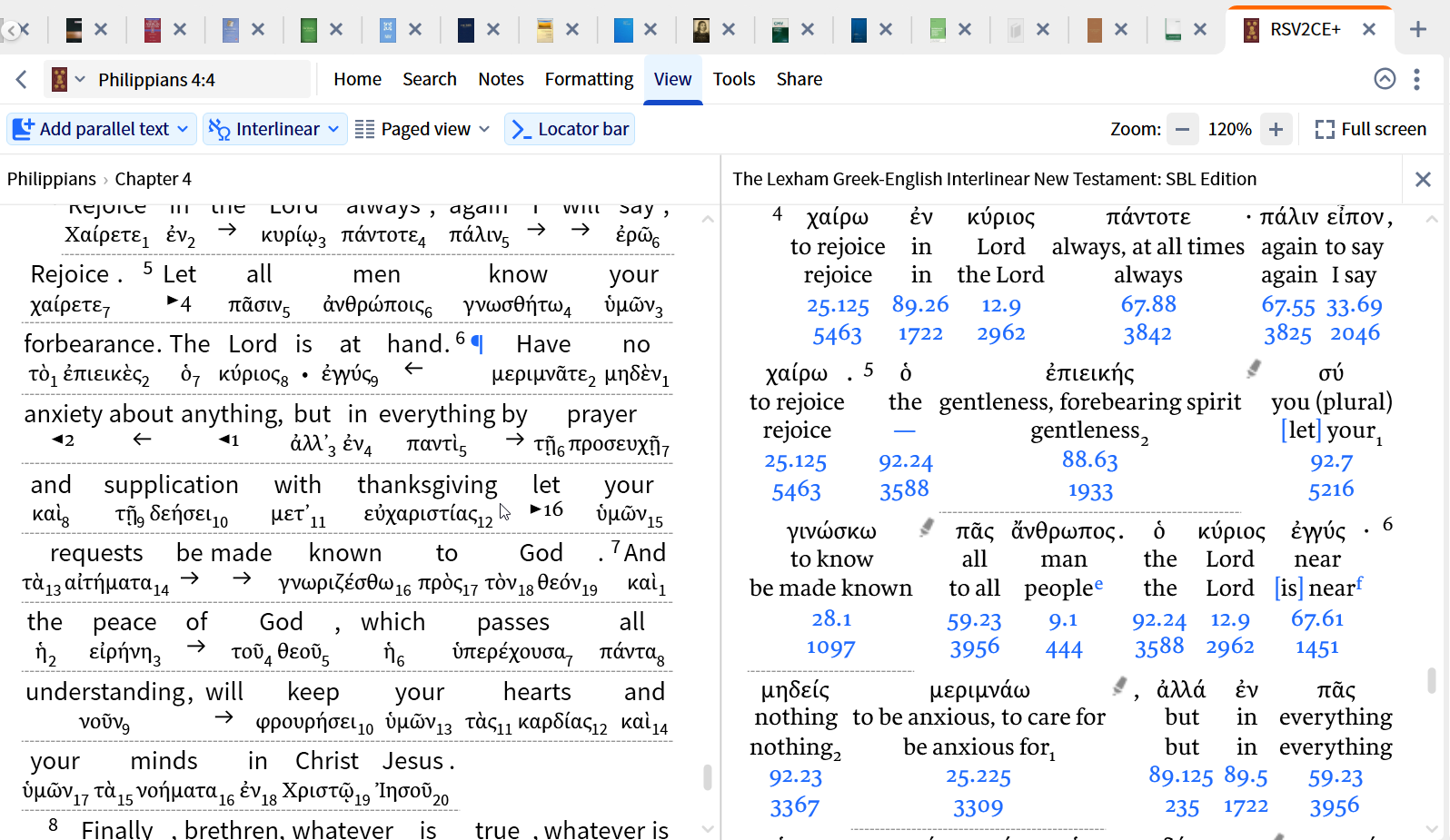Close the Lexham Interlinear side panel
Image resolution: width=1450 pixels, height=840 pixels.
pyautogui.click(x=1423, y=180)
